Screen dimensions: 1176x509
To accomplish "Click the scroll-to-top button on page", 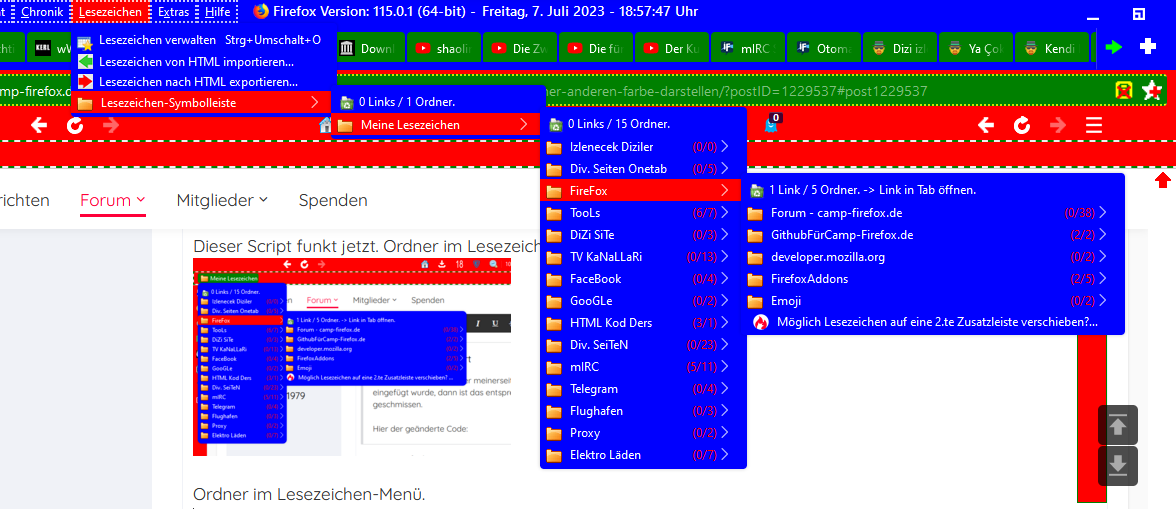I will pyautogui.click(x=1118, y=425).
